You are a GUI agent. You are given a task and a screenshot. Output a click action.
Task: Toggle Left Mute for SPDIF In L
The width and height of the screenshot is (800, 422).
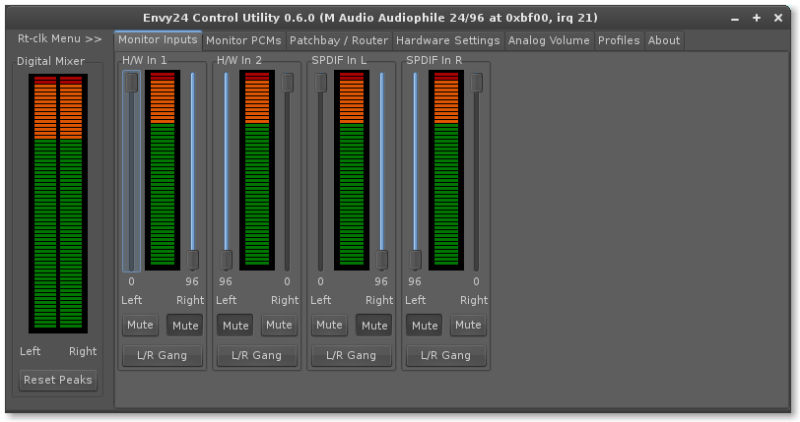tap(329, 325)
